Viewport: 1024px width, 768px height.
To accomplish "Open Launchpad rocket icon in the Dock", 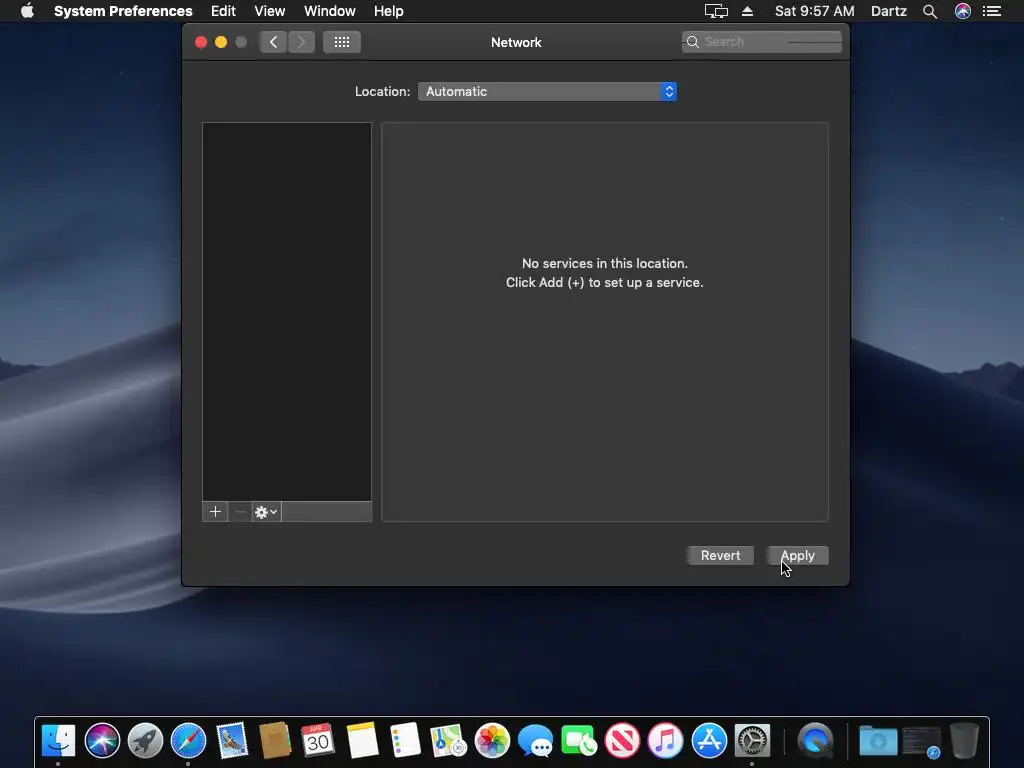I will [x=145, y=741].
